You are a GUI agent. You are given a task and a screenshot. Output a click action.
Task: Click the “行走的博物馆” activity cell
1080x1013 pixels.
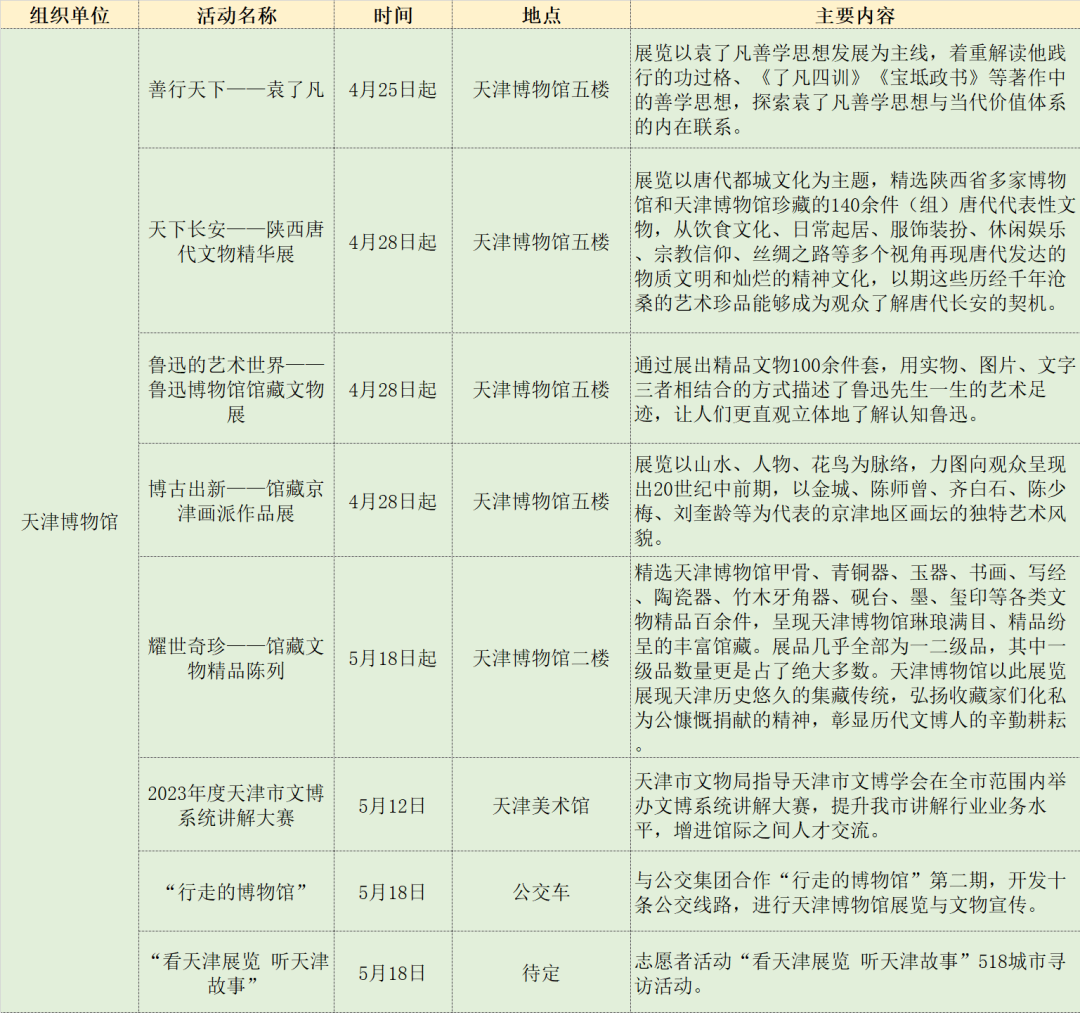(x=236, y=892)
